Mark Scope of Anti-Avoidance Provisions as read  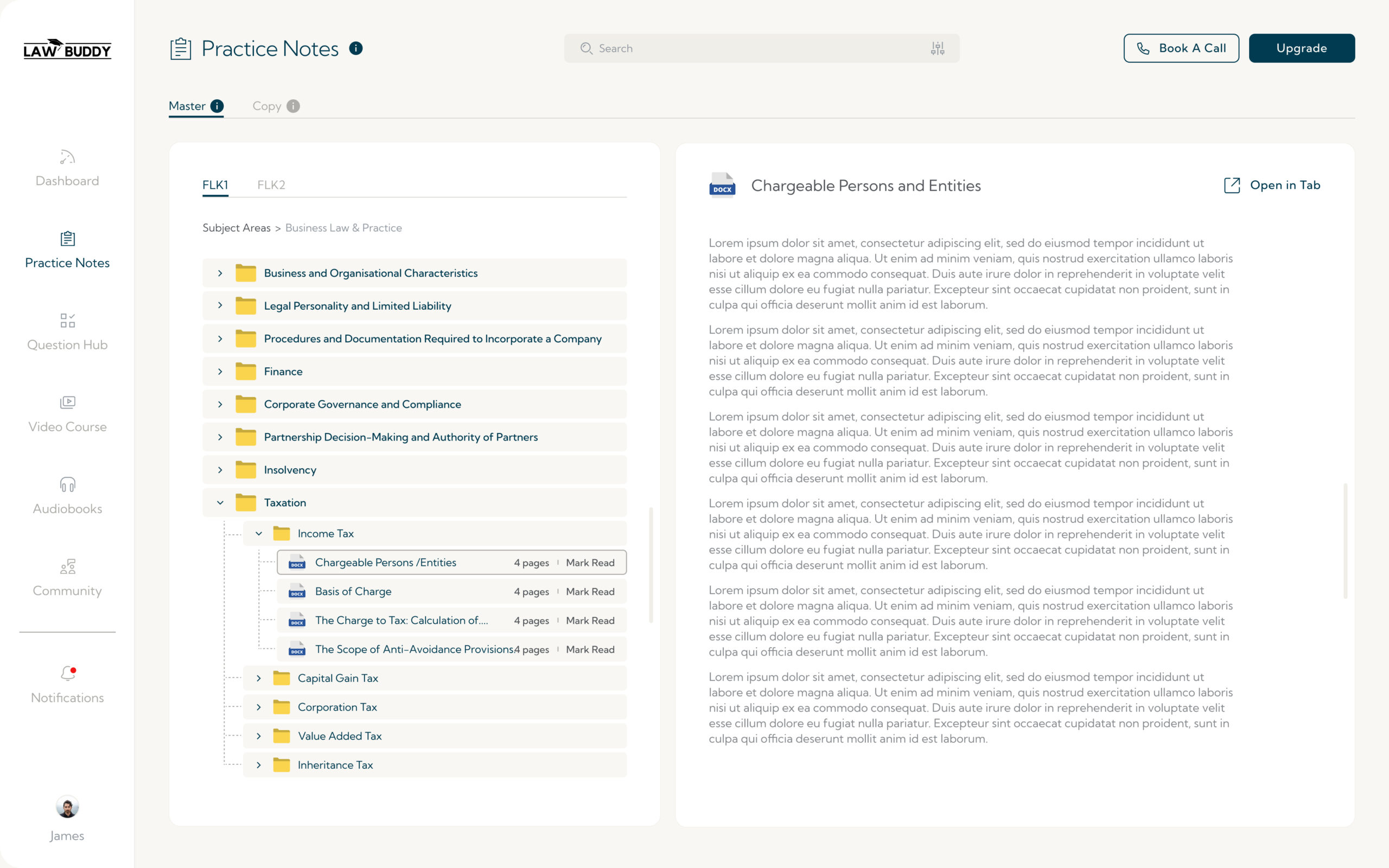click(590, 649)
